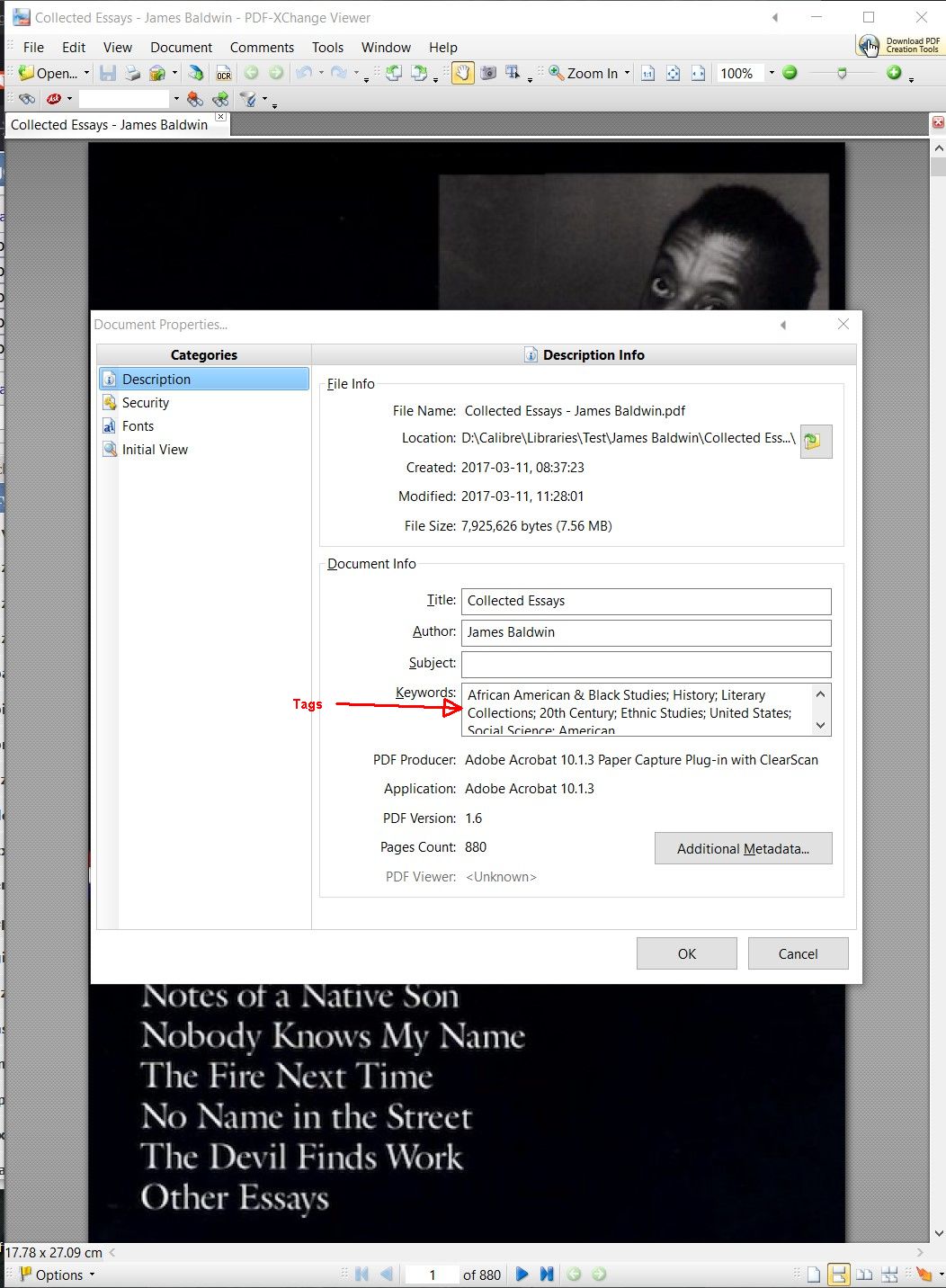Screen dimensions: 946x1288
Task: Click the binoculars Find icon
Action: tap(27, 99)
